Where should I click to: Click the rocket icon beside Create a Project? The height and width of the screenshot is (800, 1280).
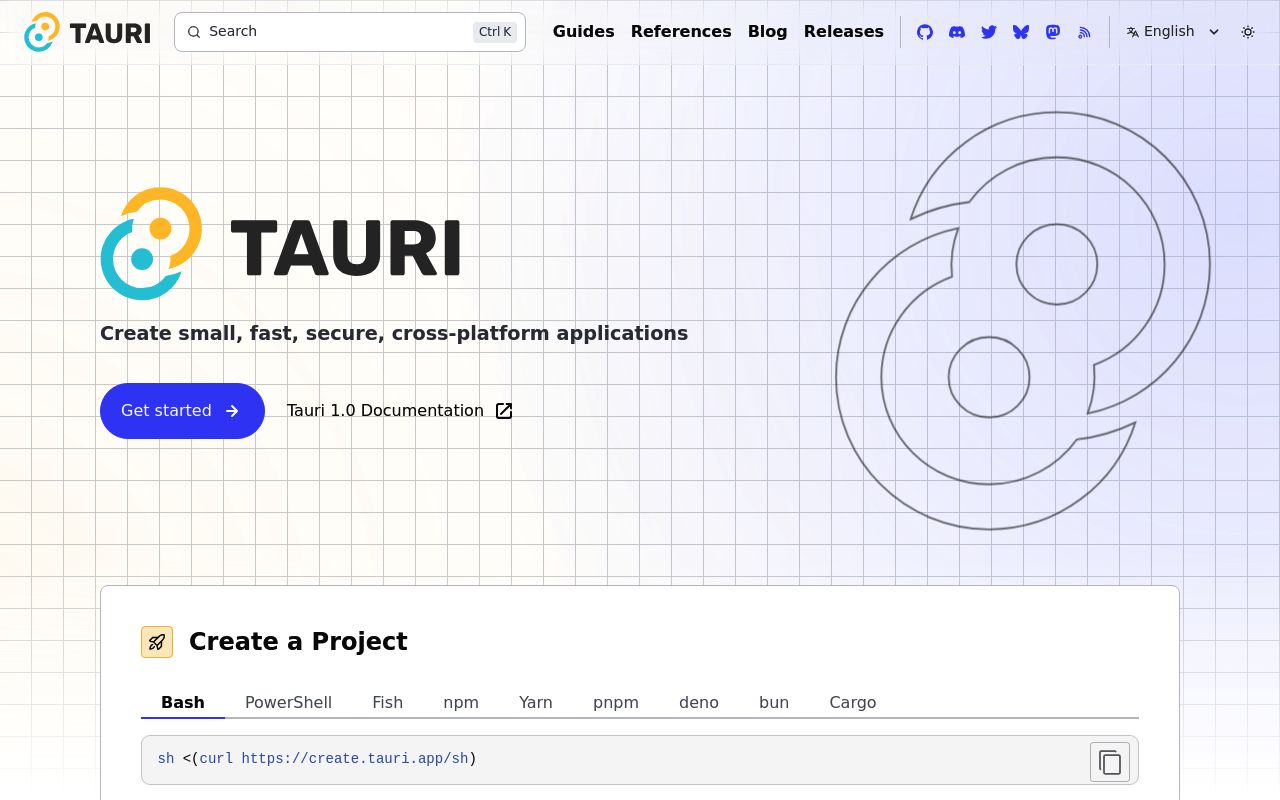(157, 642)
